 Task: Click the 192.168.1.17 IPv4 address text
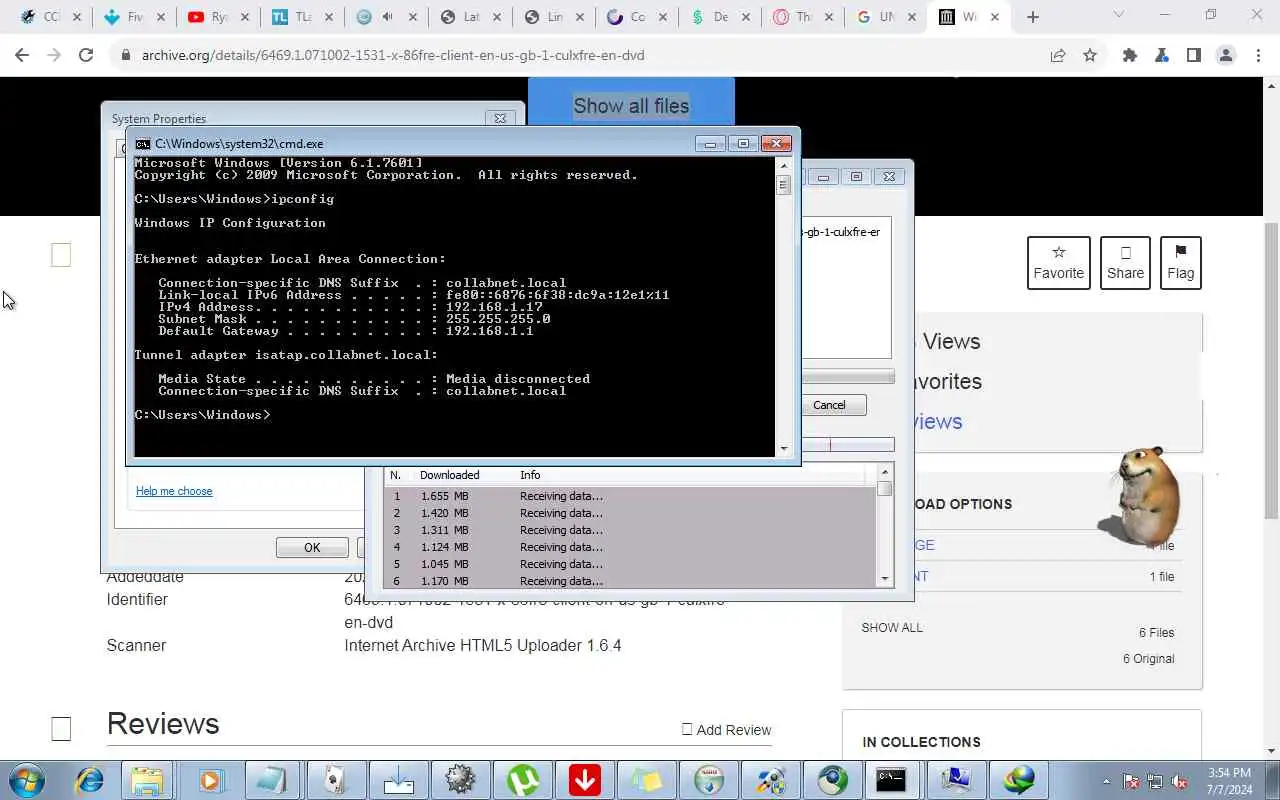(x=494, y=307)
